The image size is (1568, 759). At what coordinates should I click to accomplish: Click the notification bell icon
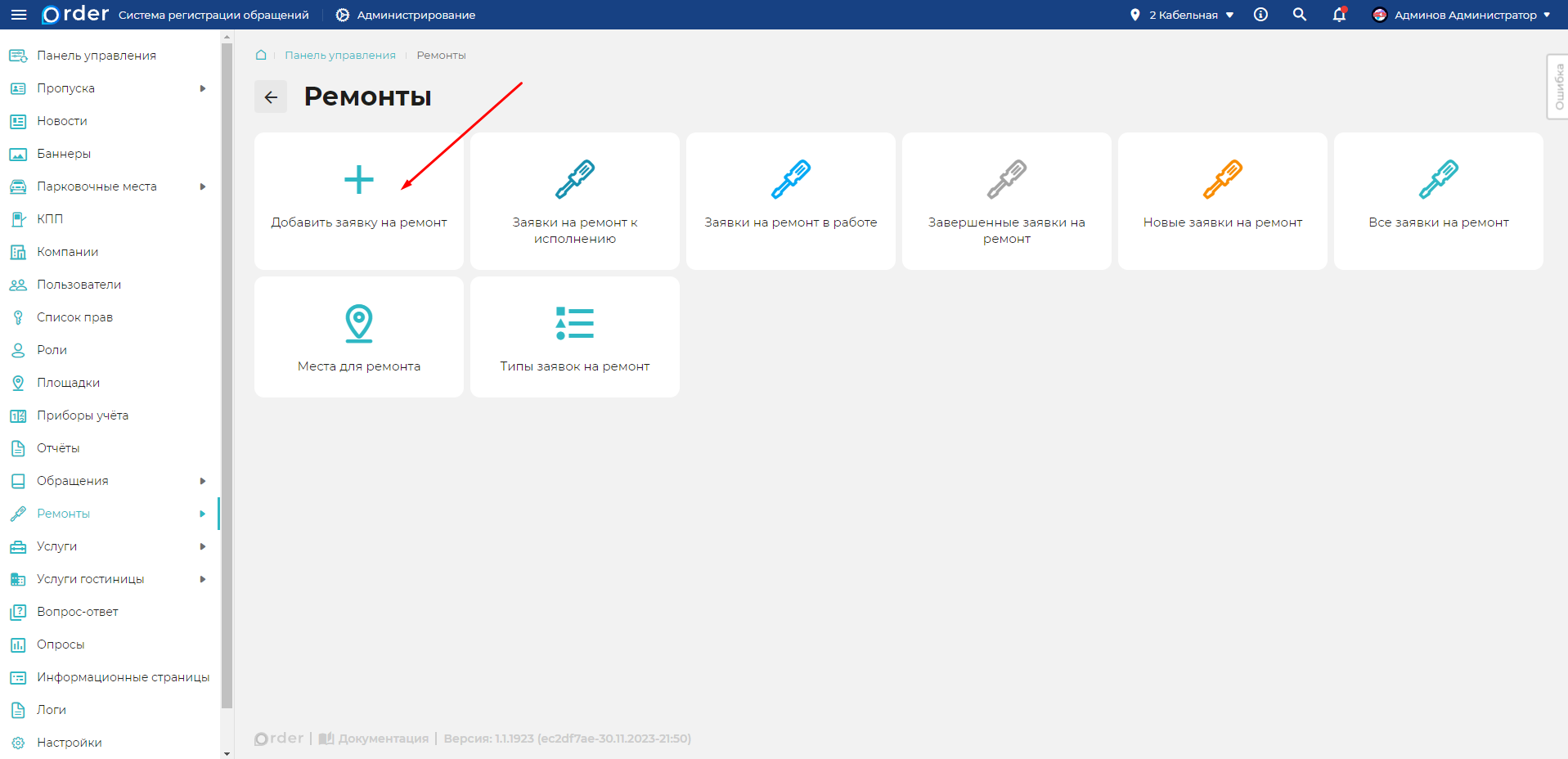pos(1339,15)
